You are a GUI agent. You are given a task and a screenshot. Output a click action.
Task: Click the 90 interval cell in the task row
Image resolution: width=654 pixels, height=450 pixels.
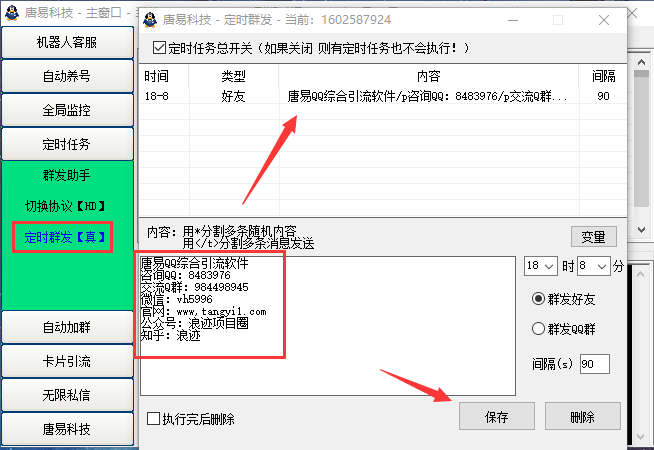click(603, 96)
